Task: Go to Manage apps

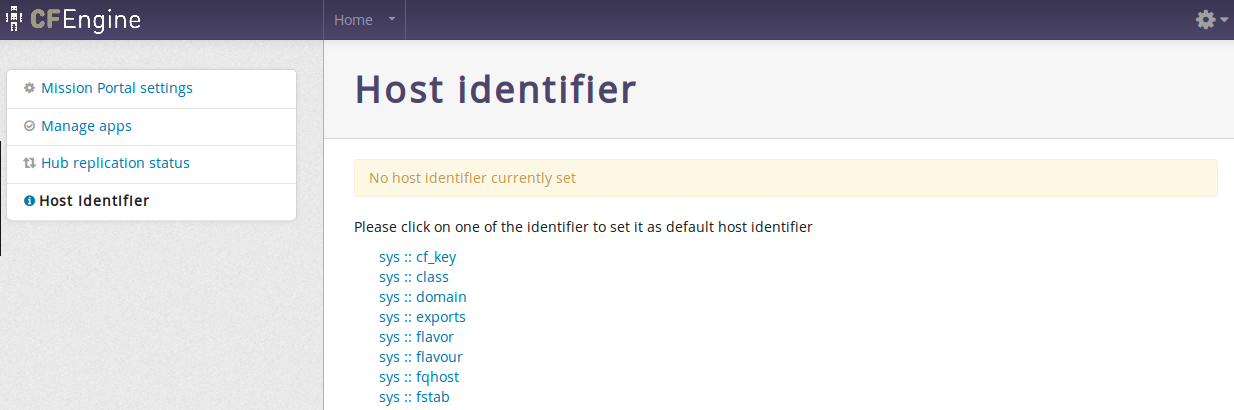Action: click(86, 126)
